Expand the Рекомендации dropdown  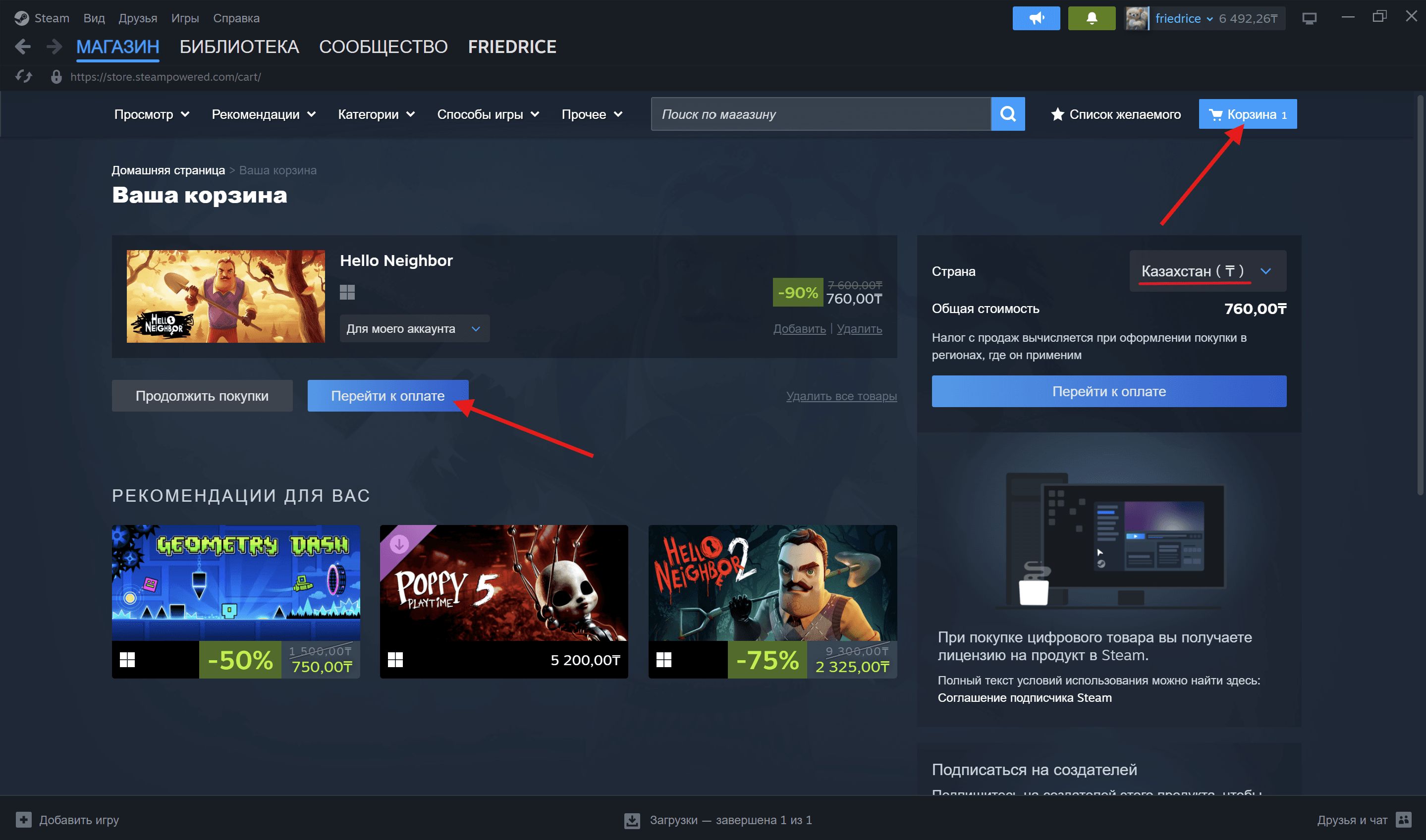click(263, 114)
